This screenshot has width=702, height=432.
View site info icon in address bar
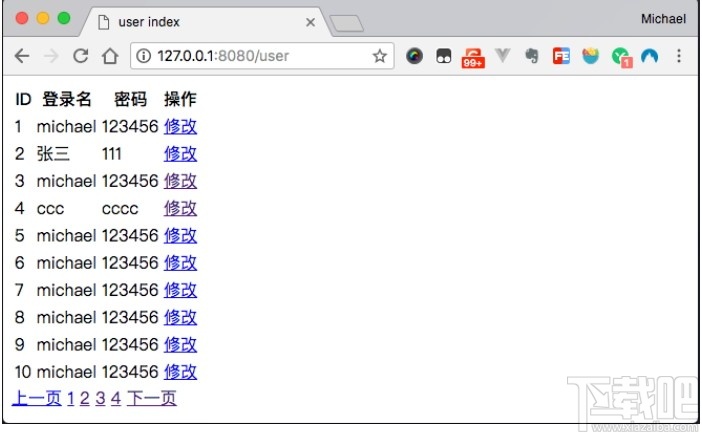(143, 56)
